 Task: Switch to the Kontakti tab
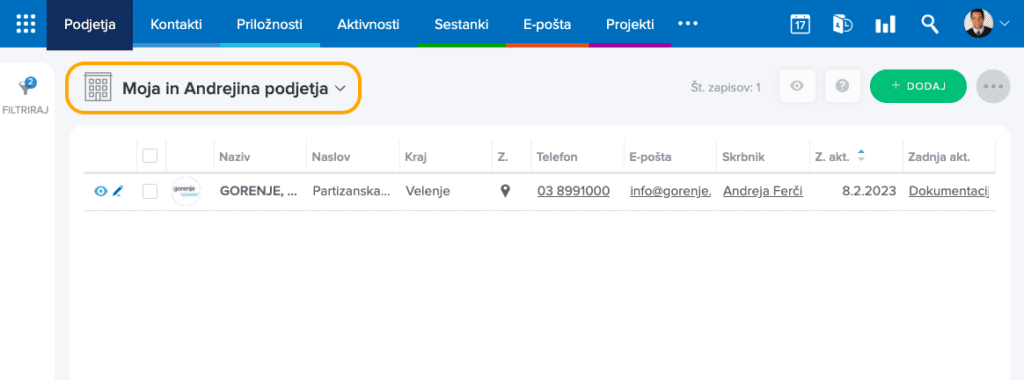point(176,25)
